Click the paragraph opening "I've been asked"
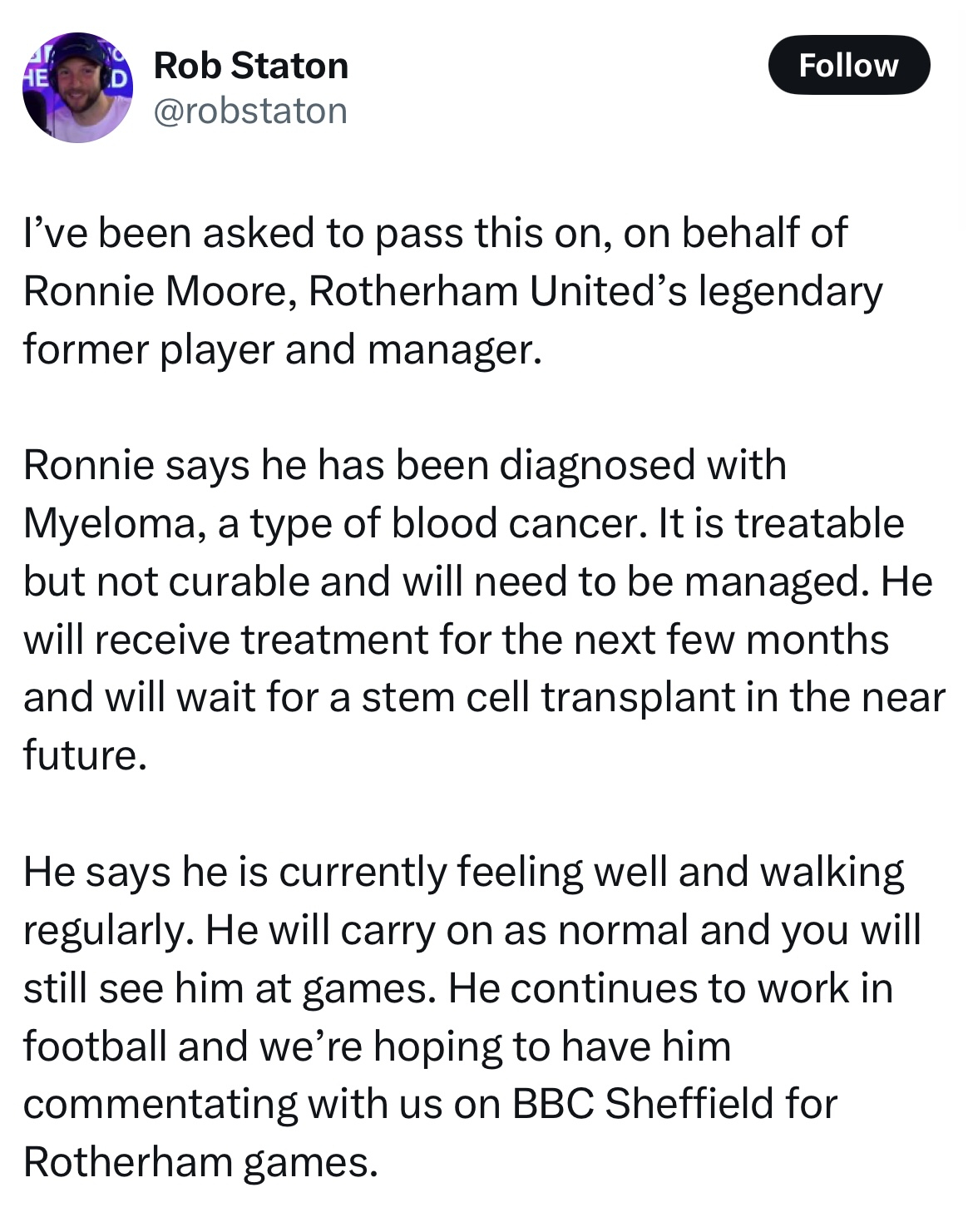The image size is (973, 1232). [x=452, y=291]
